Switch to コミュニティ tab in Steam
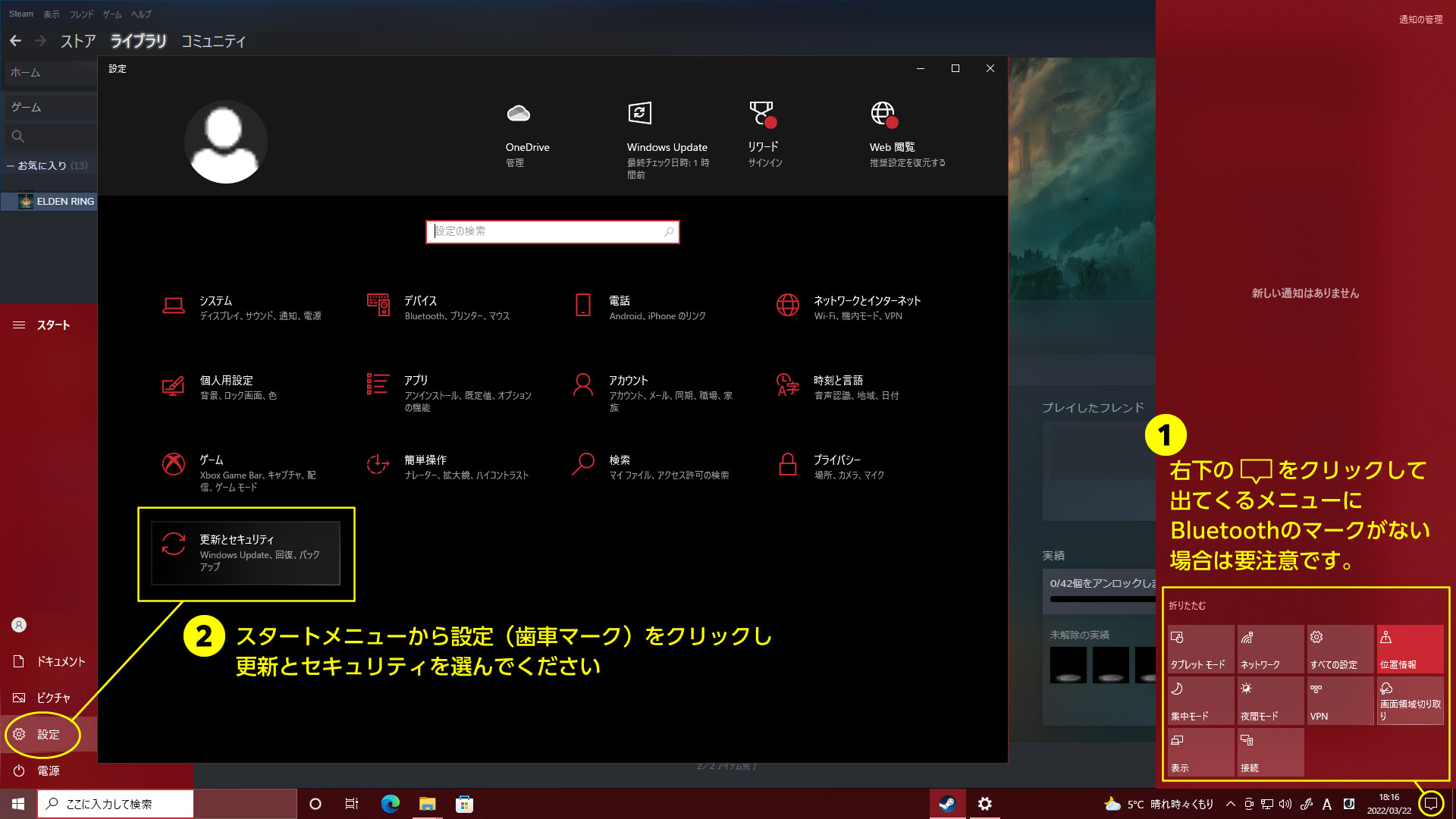Image resolution: width=1456 pixels, height=819 pixels. tap(213, 41)
